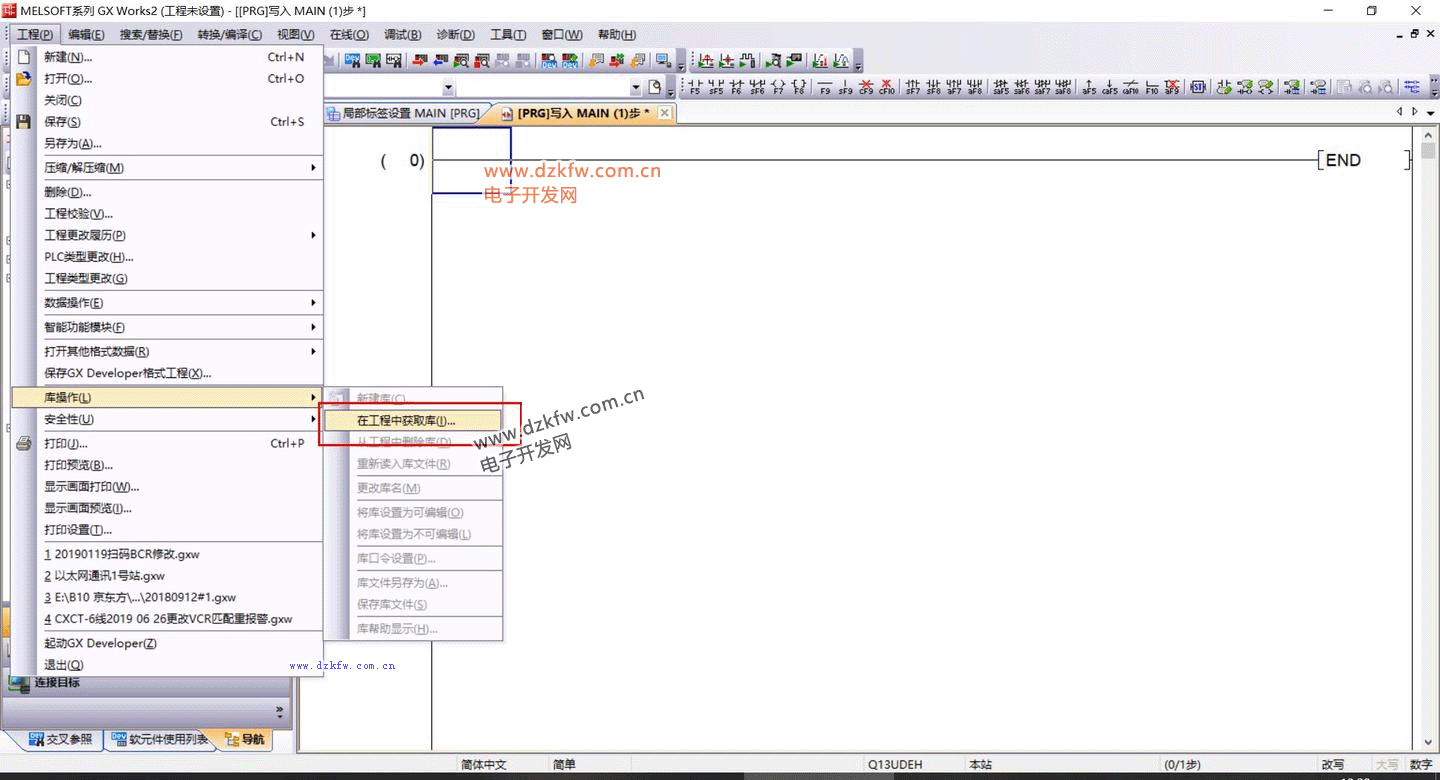Insert a coil with the F7 icon

(777, 87)
